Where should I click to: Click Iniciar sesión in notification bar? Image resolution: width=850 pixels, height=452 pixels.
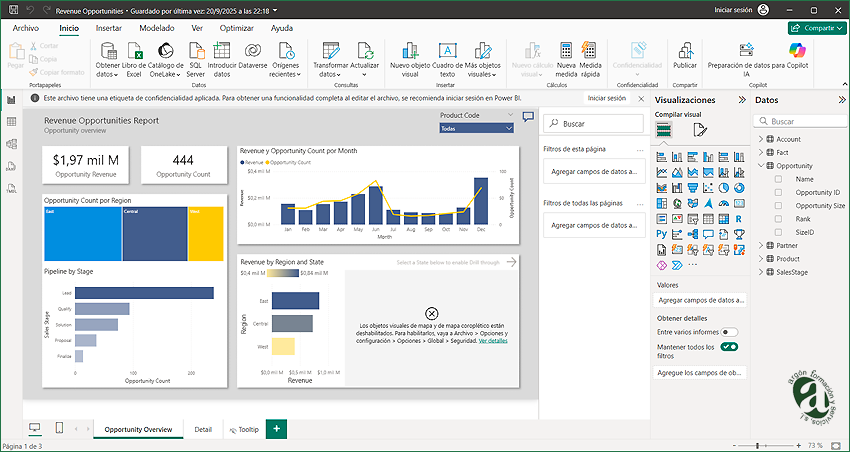607,98
